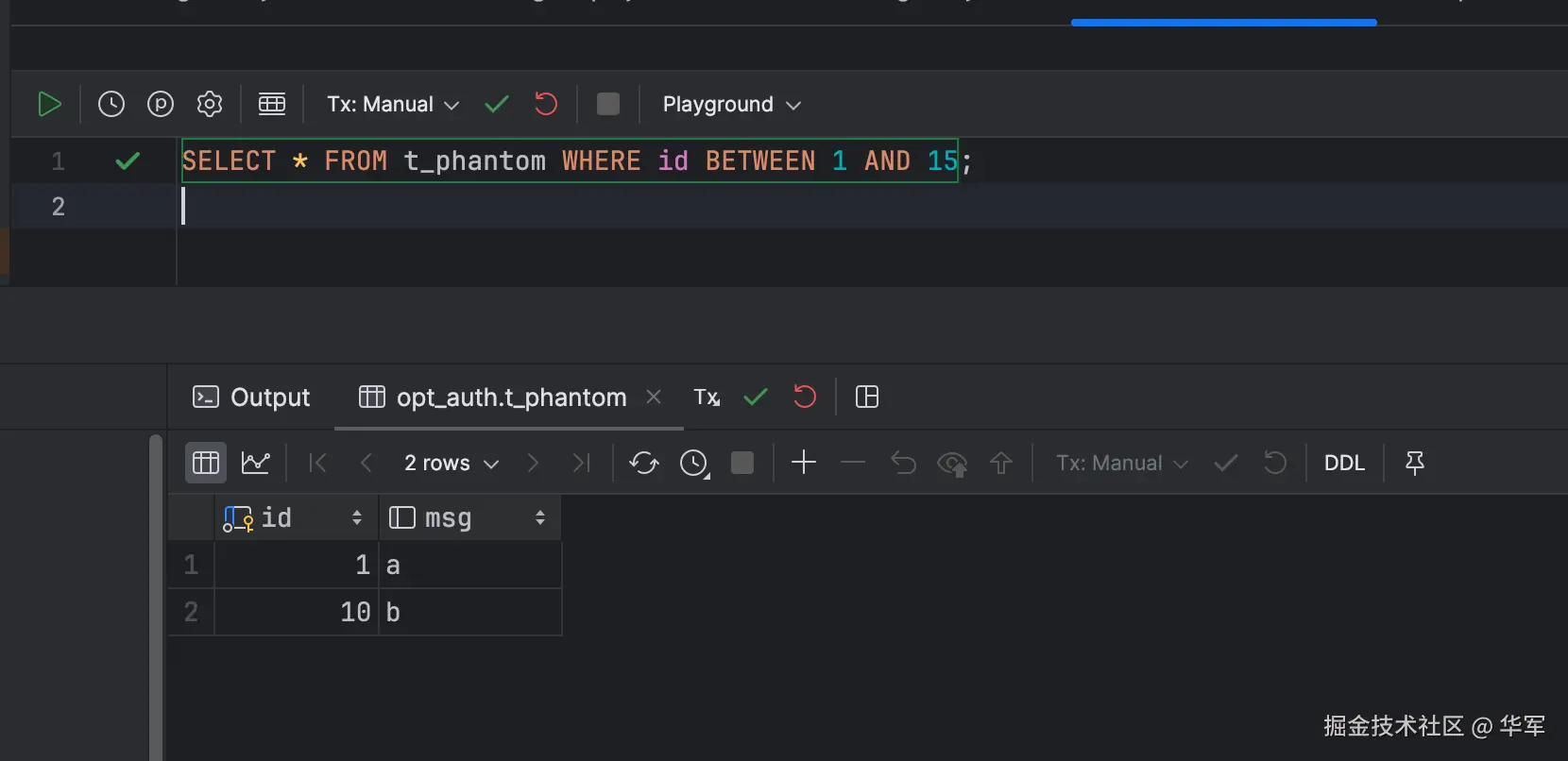Screen dimensions: 1568x761
Task: Run the SQL query with Execute button
Action: tap(49, 104)
